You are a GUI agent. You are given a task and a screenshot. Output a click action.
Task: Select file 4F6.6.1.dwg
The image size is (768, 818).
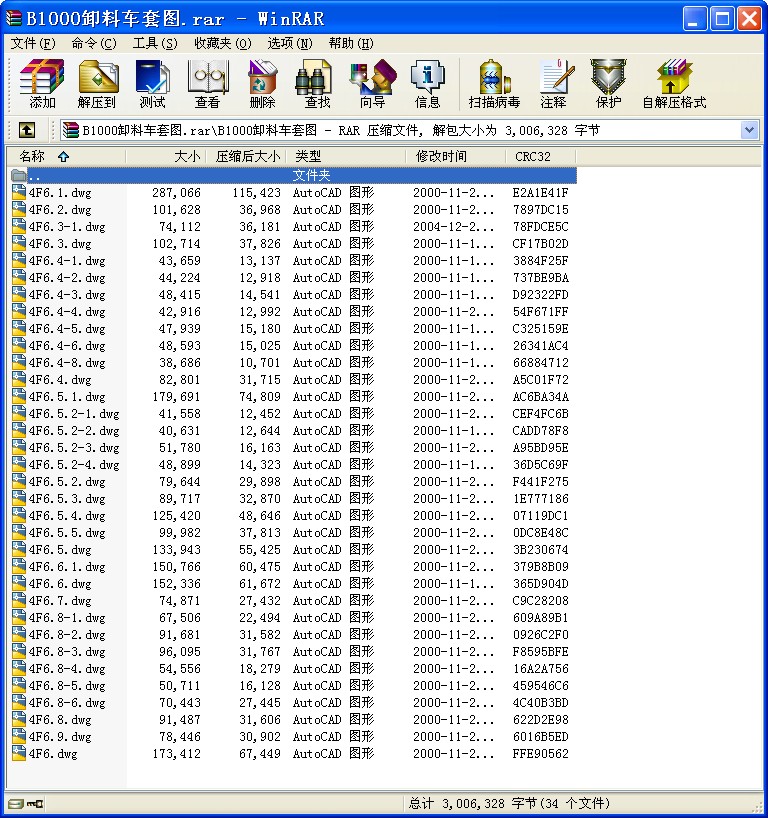(x=67, y=567)
